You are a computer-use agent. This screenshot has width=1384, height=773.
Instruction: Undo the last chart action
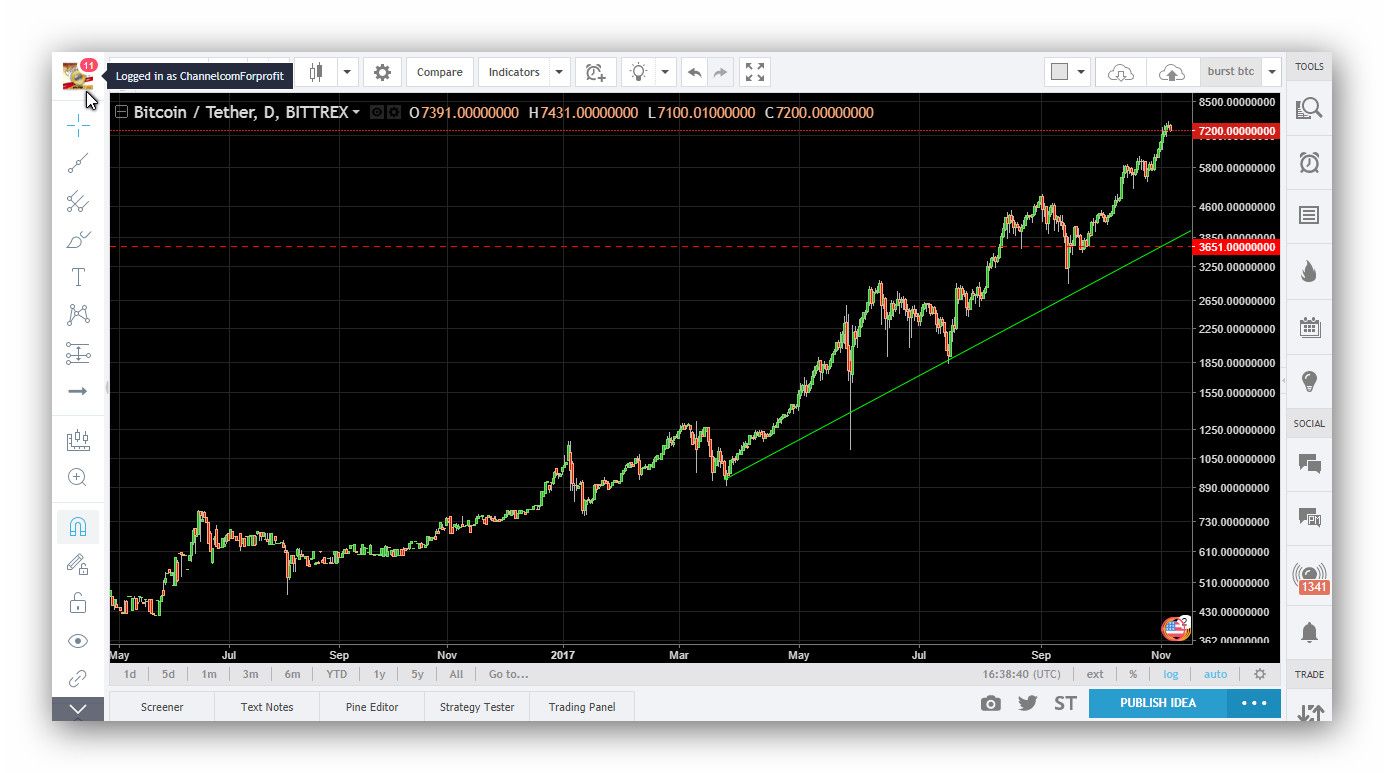tap(695, 72)
